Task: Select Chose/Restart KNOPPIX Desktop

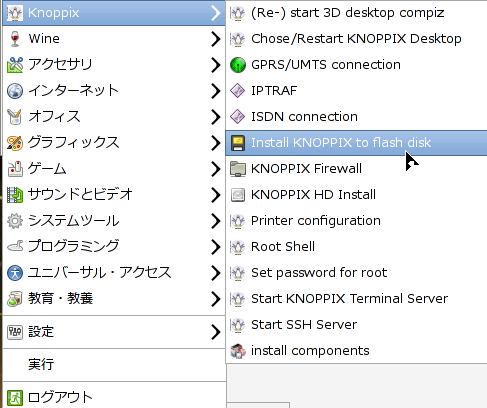Action: click(356, 39)
